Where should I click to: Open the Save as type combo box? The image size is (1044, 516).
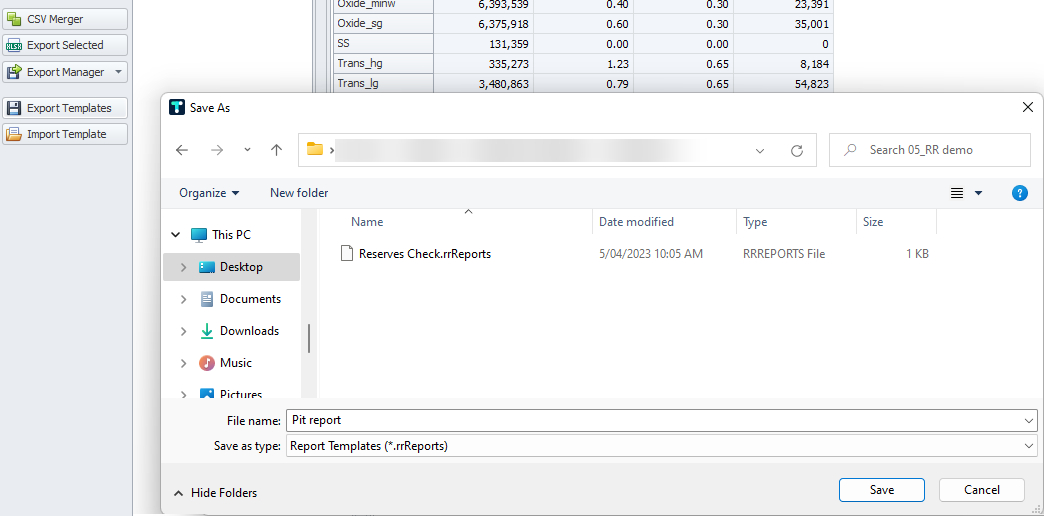tap(661, 446)
